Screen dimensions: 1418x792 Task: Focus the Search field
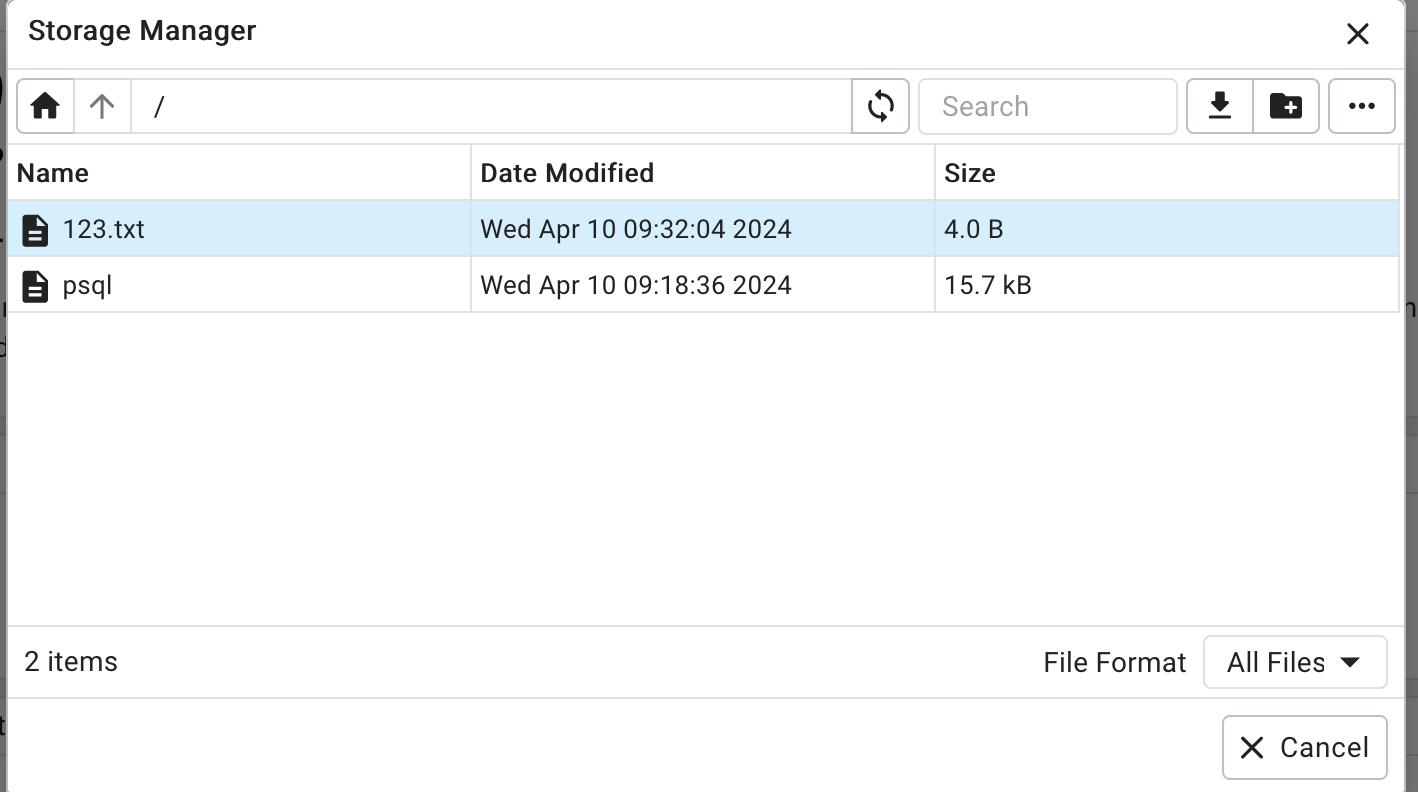(1047, 106)
